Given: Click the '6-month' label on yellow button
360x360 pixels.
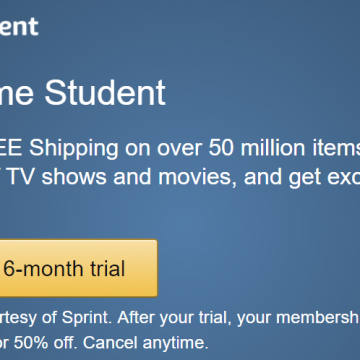Looking at the screenshot, I should 44,269.
